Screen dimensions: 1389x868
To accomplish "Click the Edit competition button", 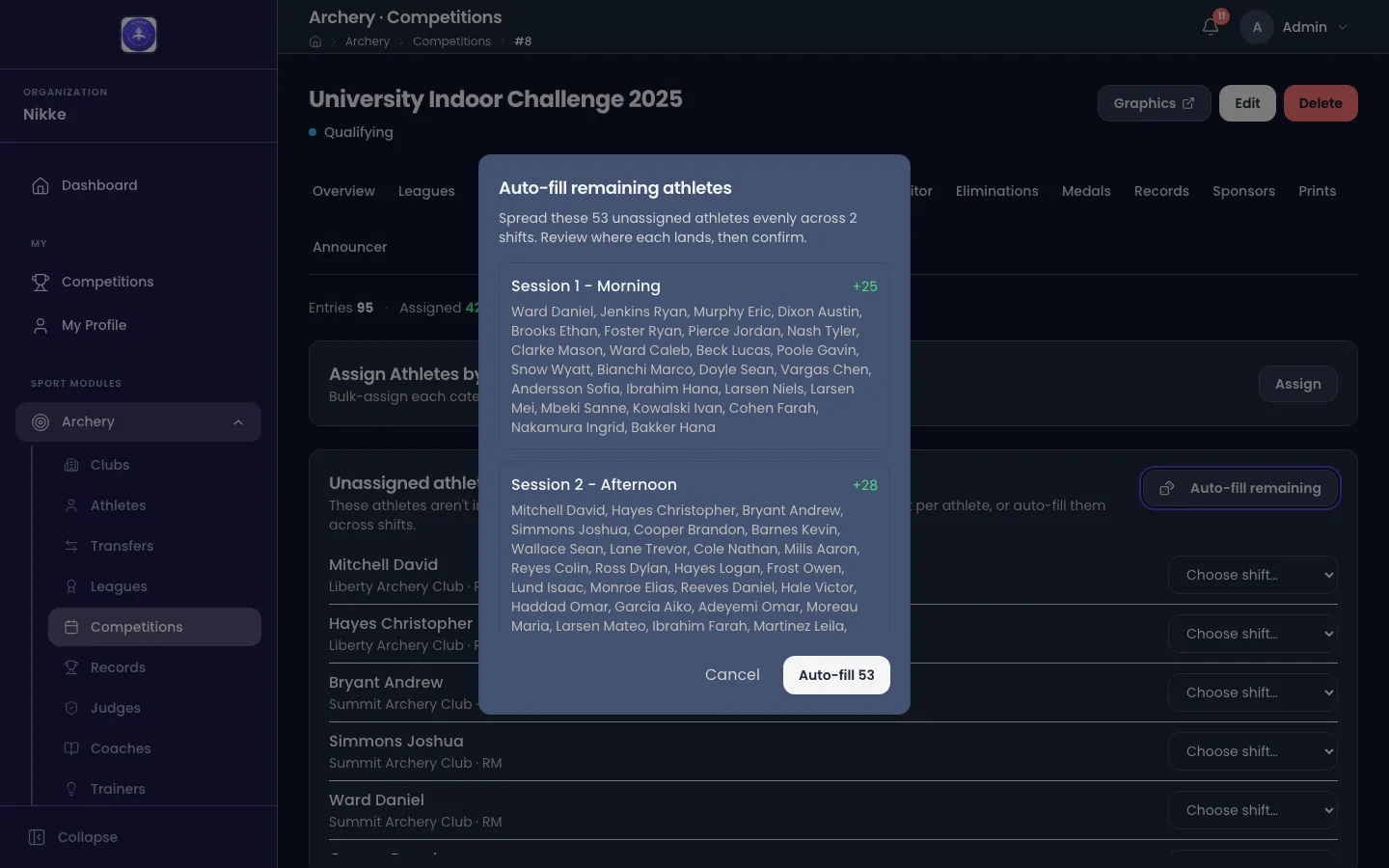I will (1247, 103).
